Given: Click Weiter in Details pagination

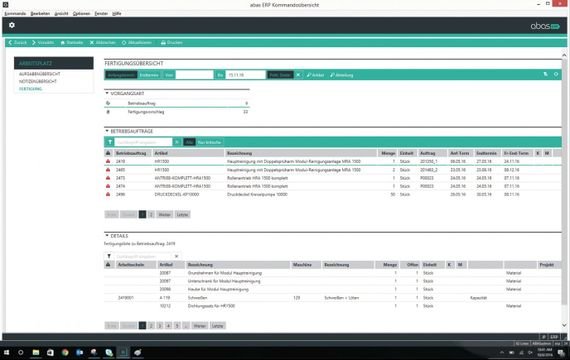Looking at the screenshot, I should coord(200,325).
